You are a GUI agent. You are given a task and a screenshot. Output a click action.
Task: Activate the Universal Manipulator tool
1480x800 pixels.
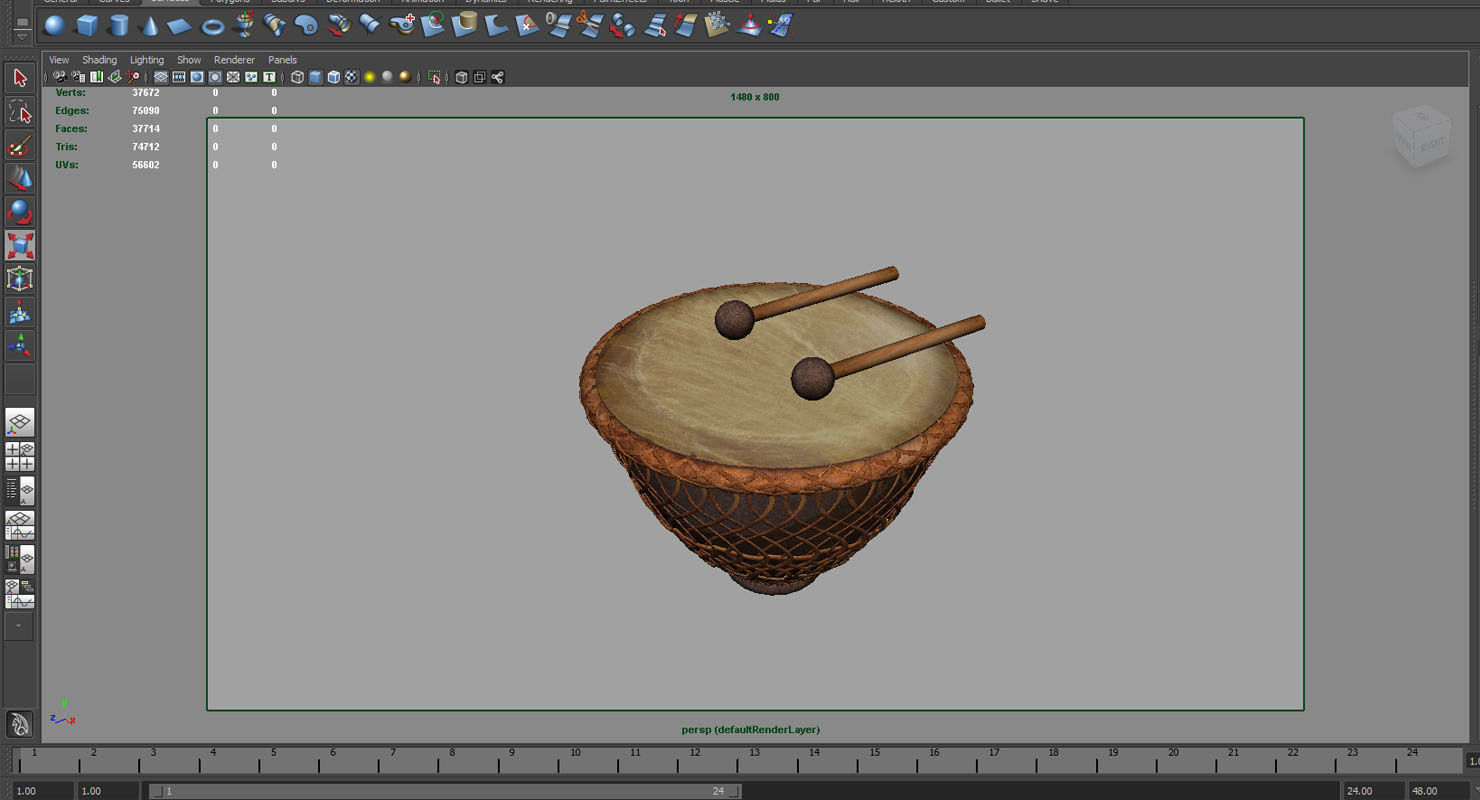click(x=20, y=279)
